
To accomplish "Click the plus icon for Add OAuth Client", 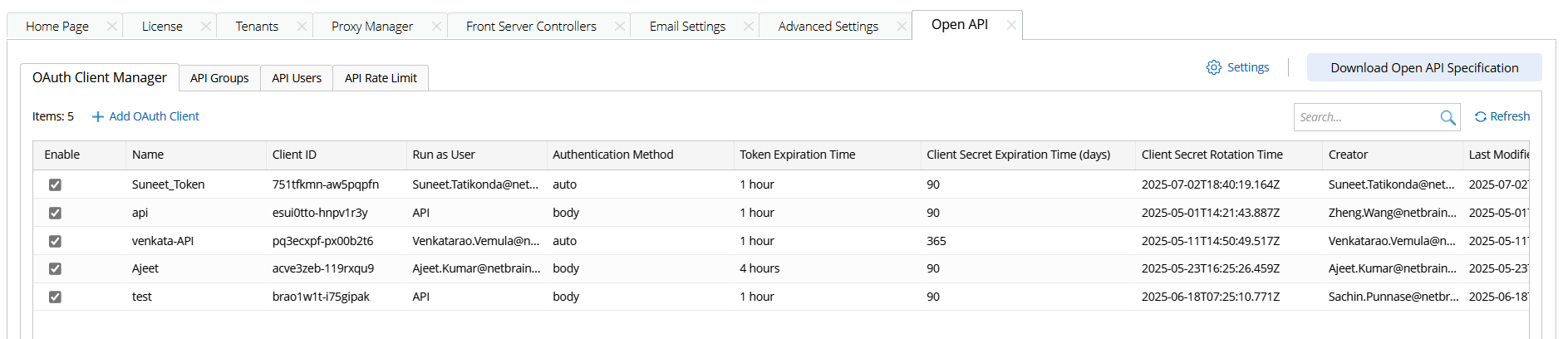I will (98, 117).
